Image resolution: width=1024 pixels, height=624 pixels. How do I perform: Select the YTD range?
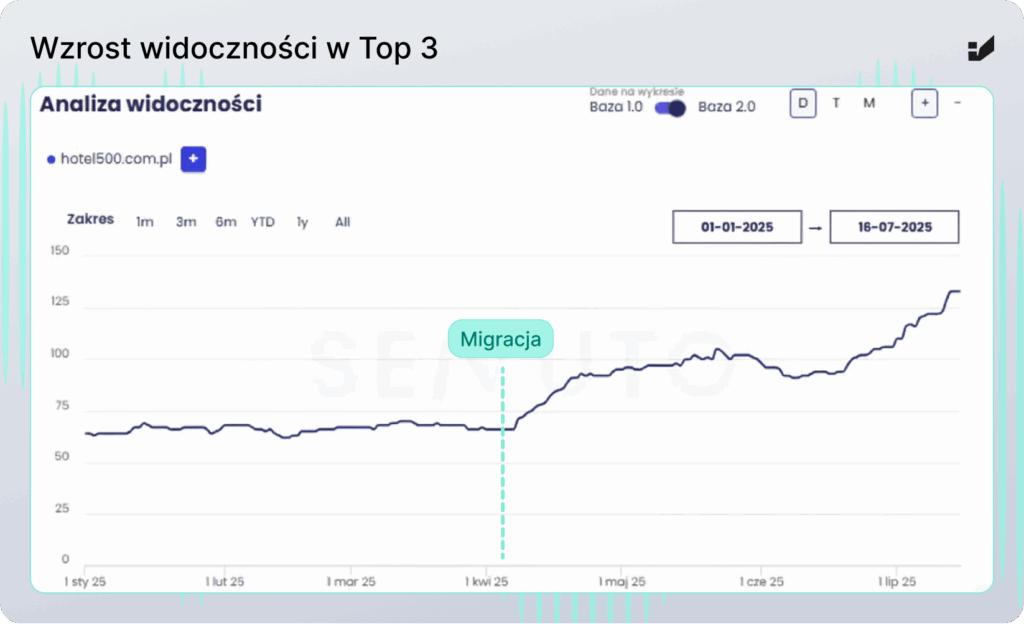point(263,222)
